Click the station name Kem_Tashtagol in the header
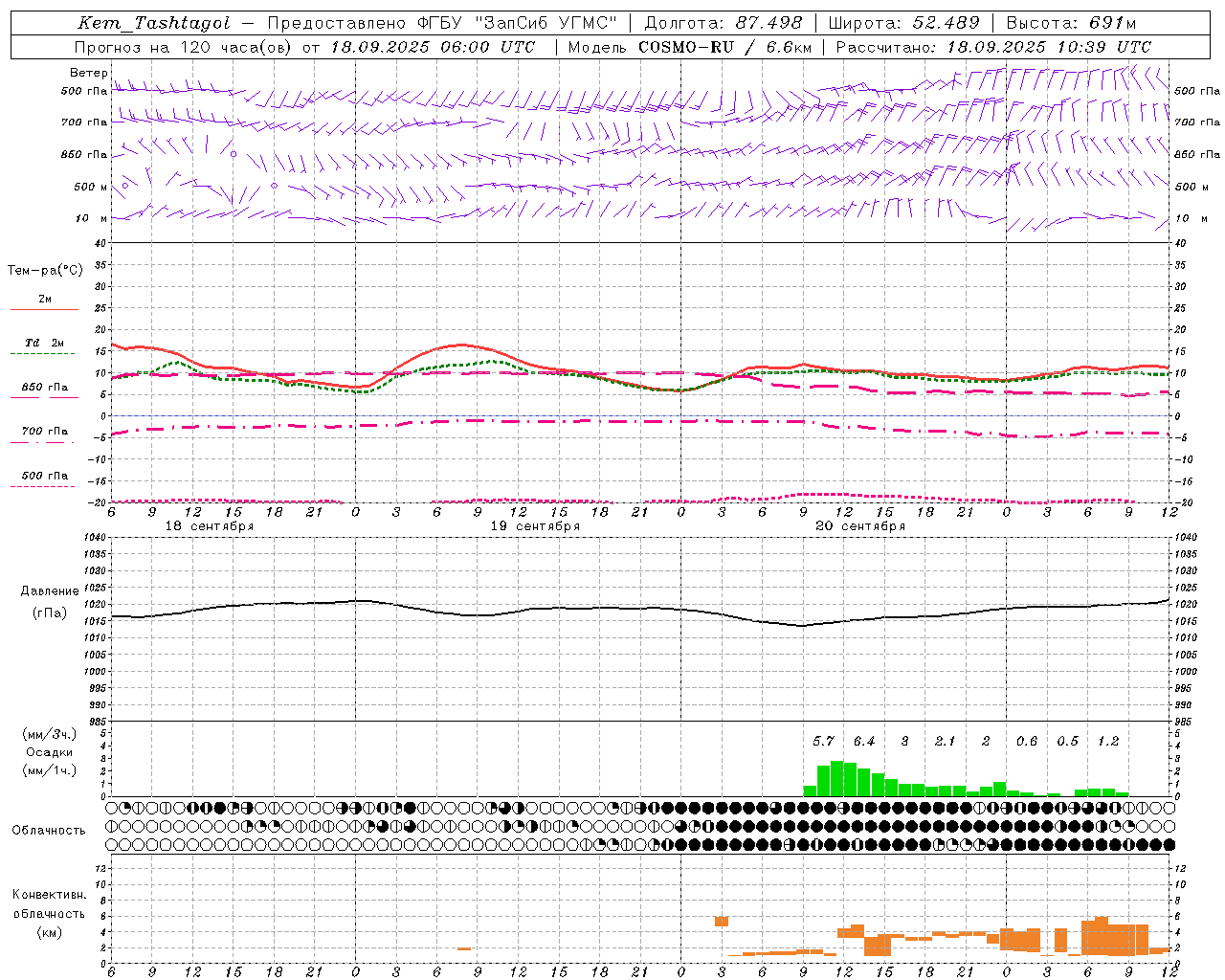The height and width of the screenshot is (980, 1225). point(153,23)
